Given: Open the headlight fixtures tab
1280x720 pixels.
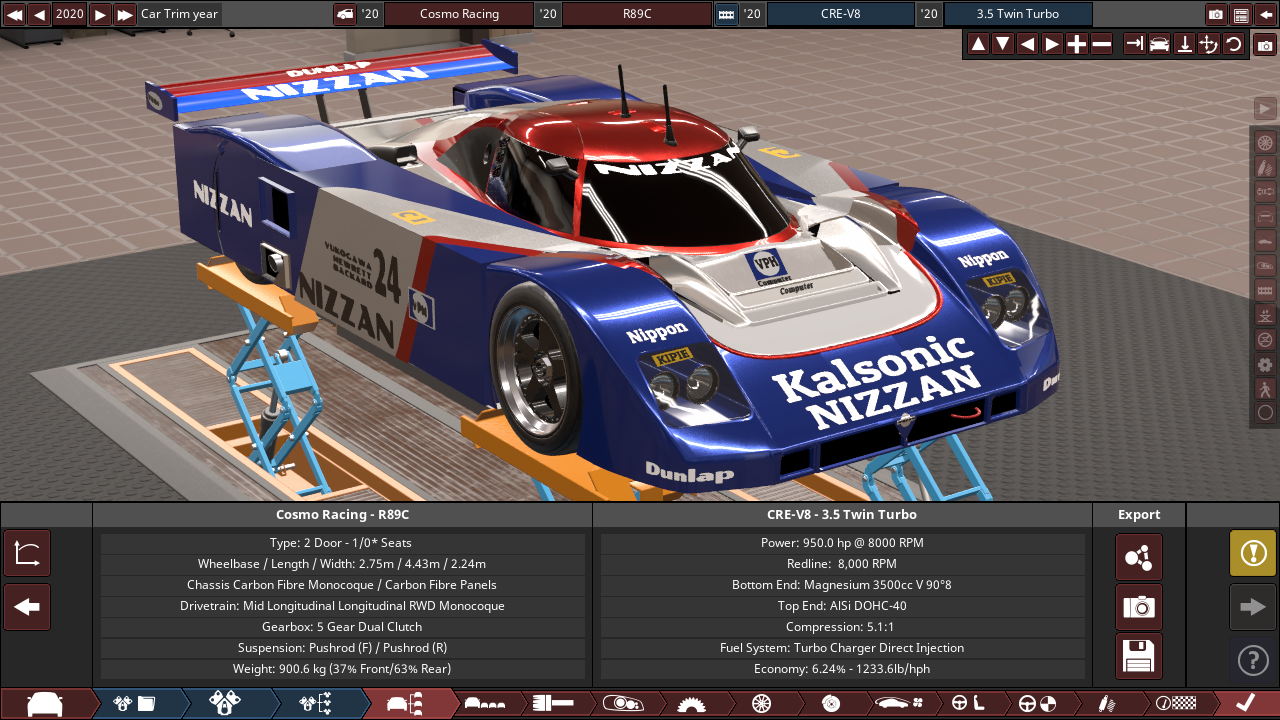Looking at the screenshot, I should click(621, 704).
